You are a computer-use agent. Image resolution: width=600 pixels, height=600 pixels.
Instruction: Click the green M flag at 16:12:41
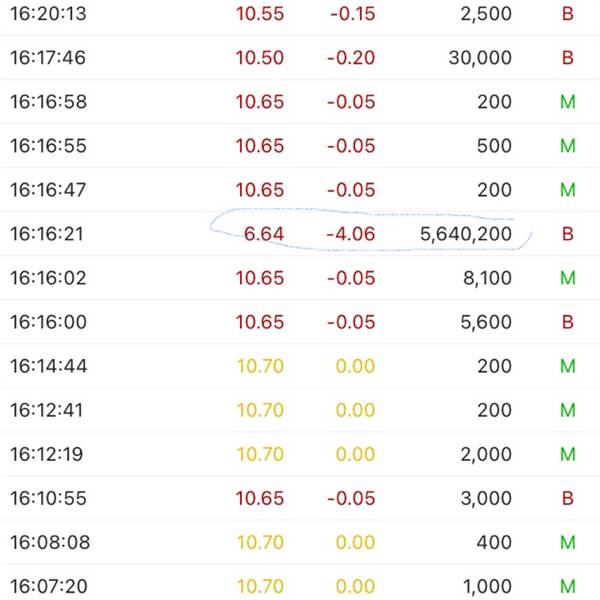[x=567, y=410]
